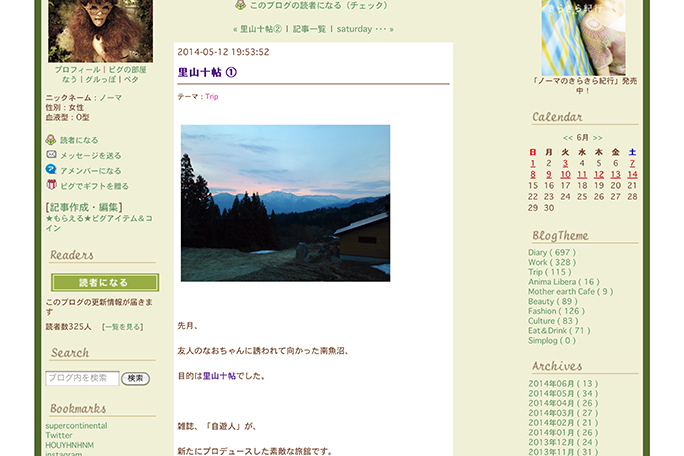Open the 記事一覧 article list

point(309,29)
